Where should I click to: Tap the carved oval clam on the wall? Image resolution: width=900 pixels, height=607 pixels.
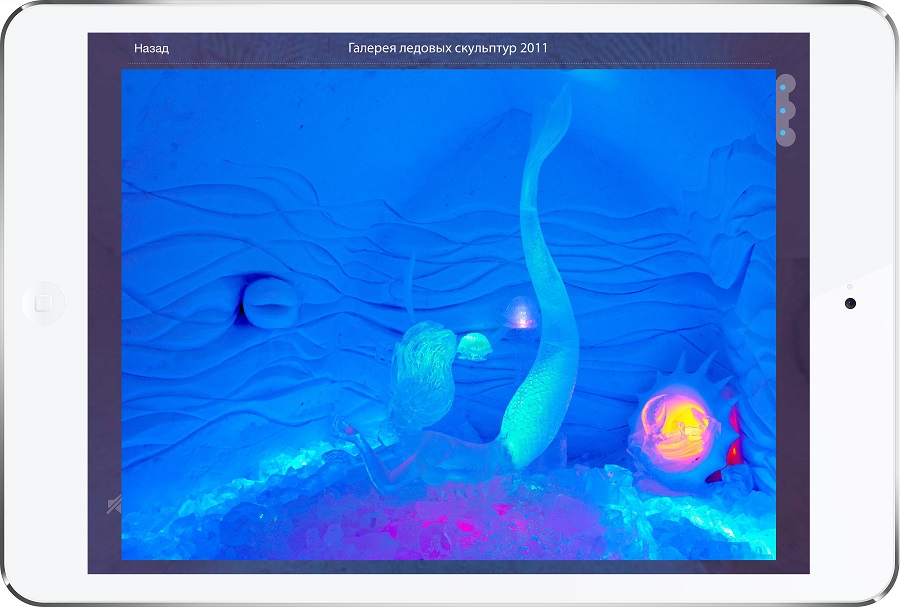tap(267, 302)
